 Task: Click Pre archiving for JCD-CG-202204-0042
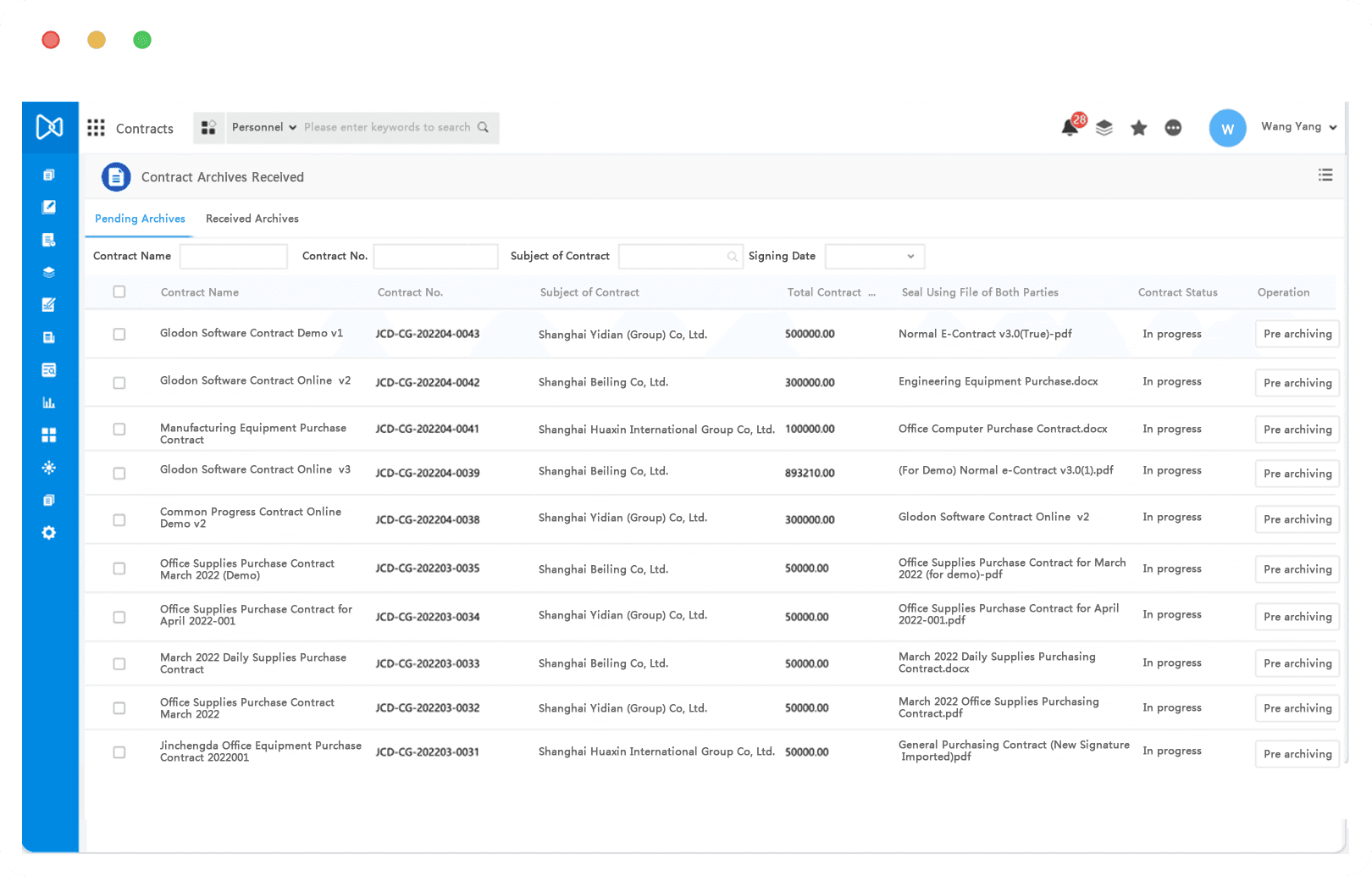coord(1297,383)
